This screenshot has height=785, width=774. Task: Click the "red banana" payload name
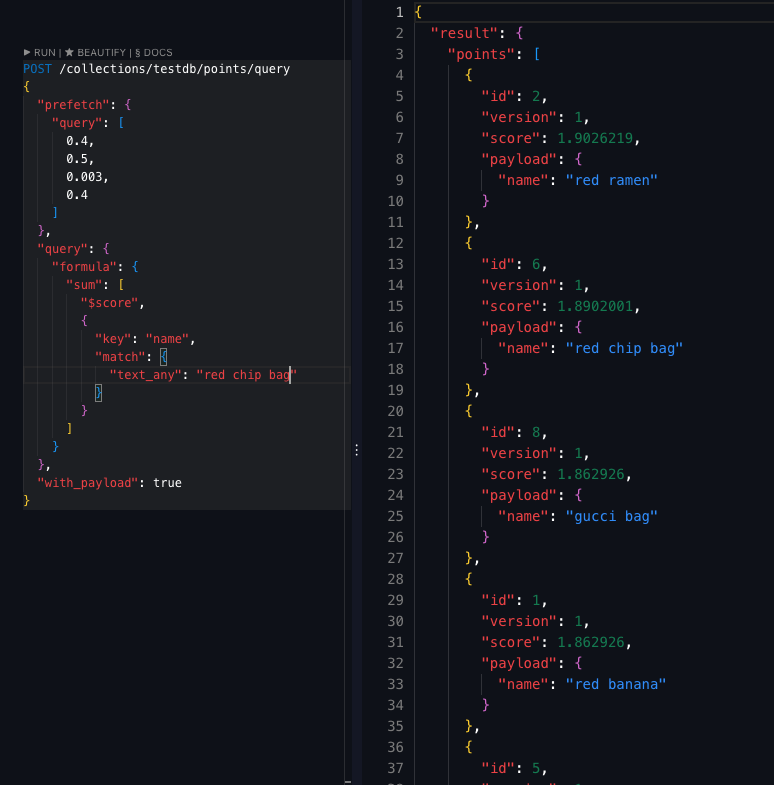point(615,684)
